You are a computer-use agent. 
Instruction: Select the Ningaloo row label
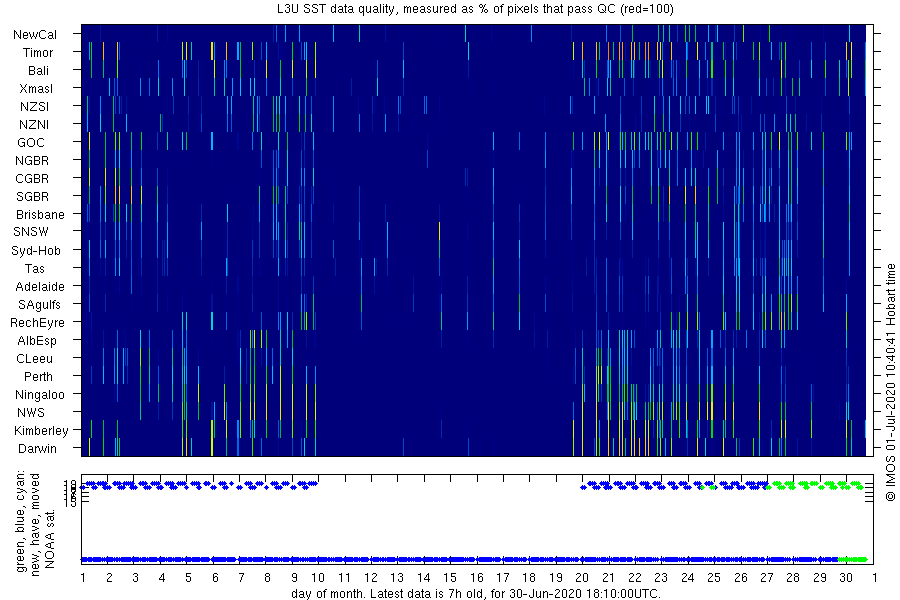pos(40,395)
